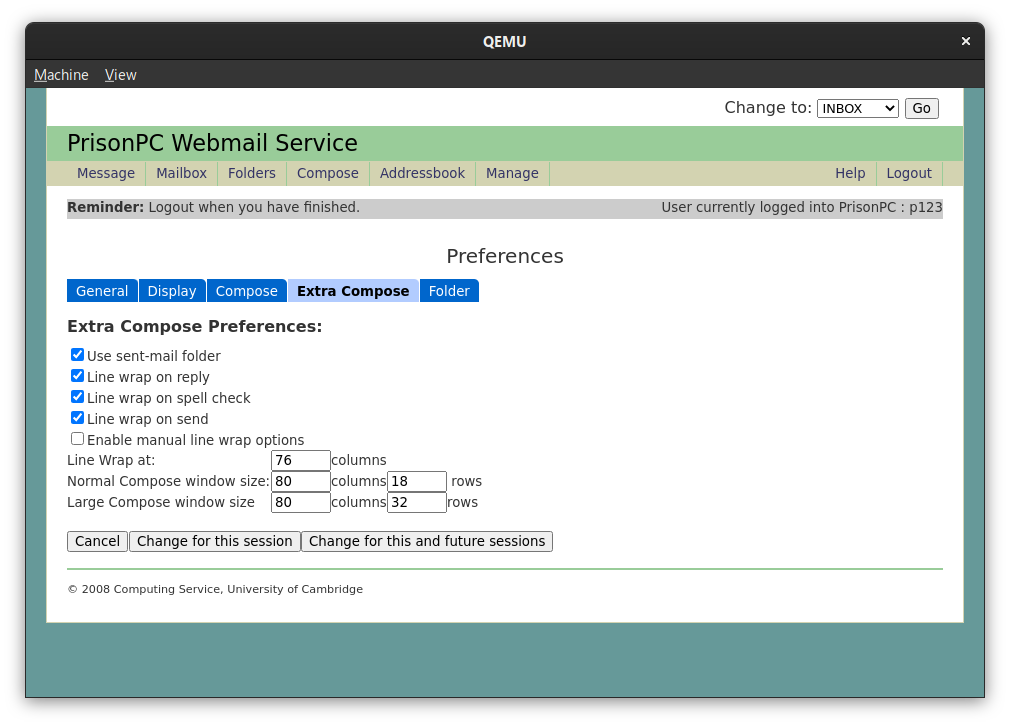Screen dimensions: 1010x726
Task: Select the Extra Compose tab
Action: tap(353, 291)
